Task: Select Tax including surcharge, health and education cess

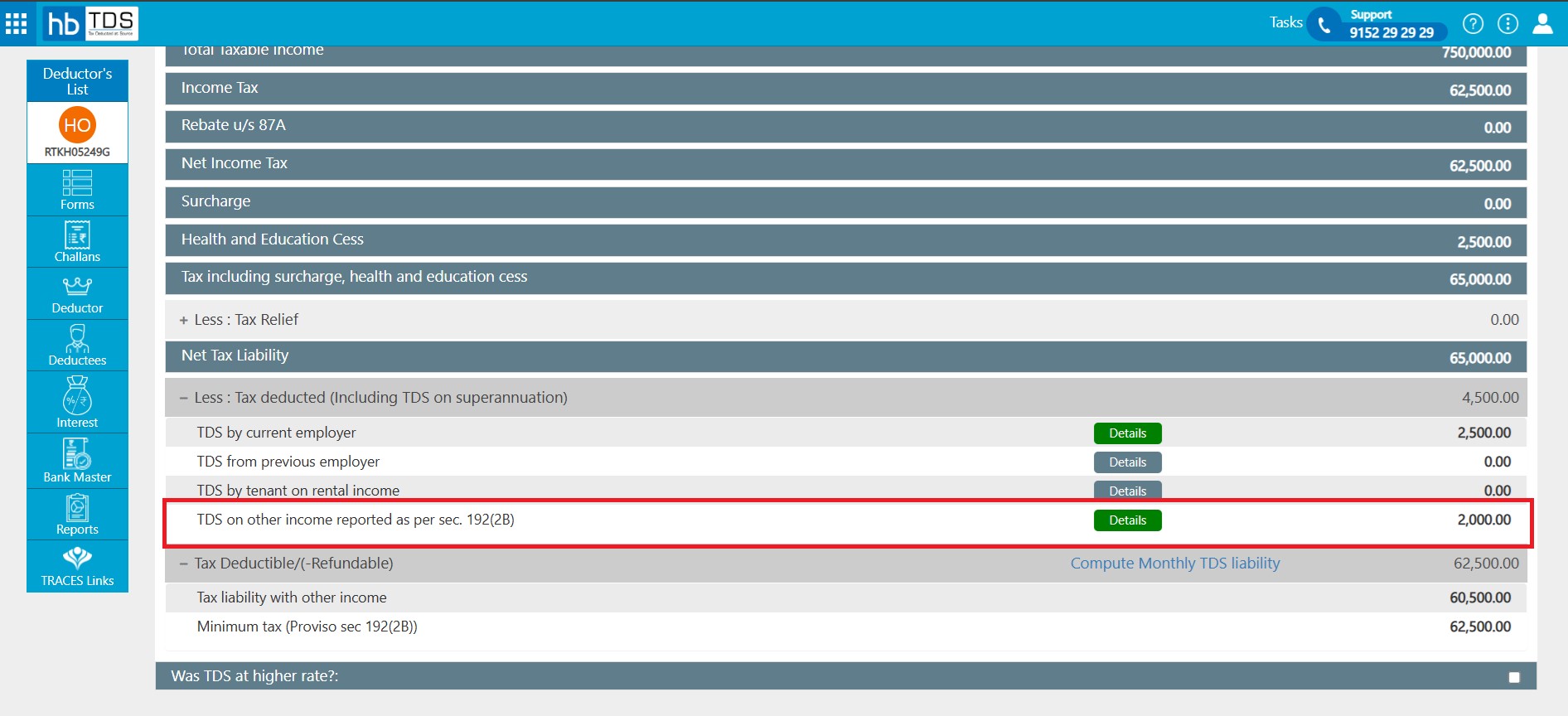Action: tap(845, 278)
